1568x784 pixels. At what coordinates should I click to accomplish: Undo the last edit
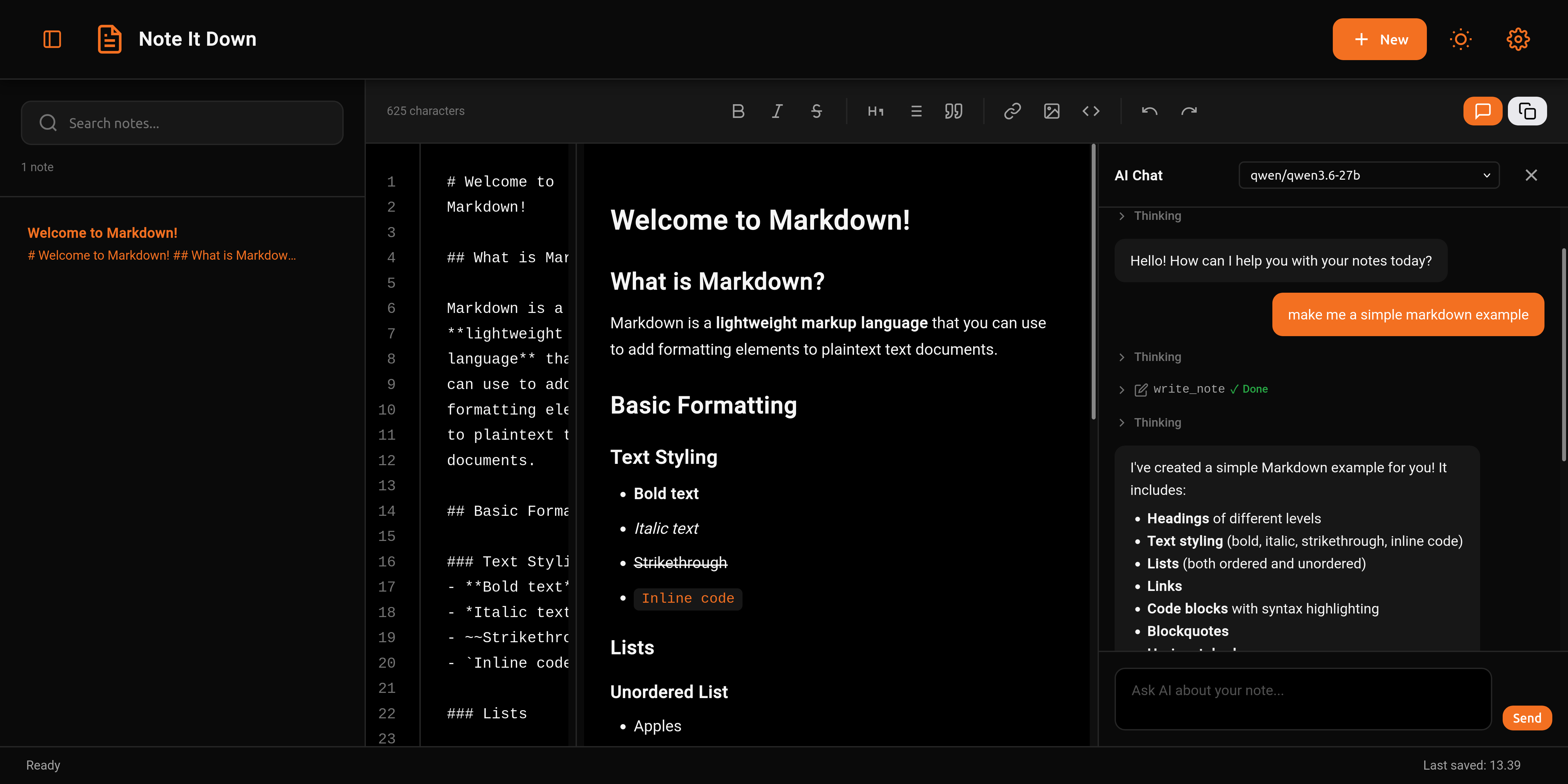point(1149,111)
